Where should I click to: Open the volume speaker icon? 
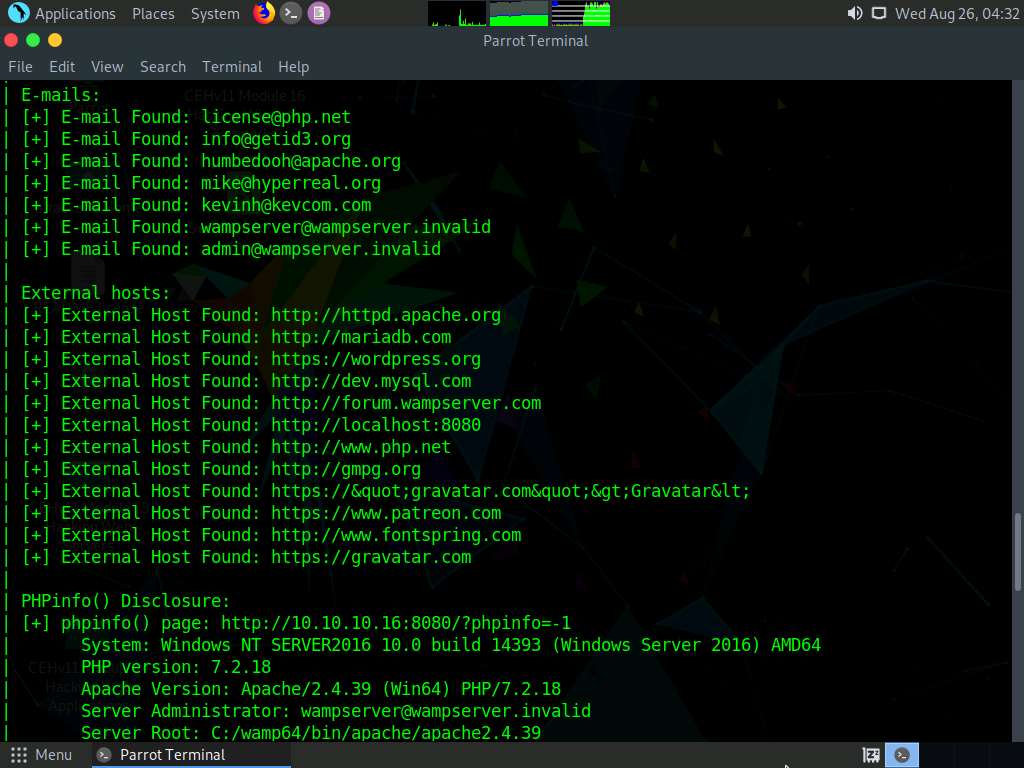pos(854,13)
